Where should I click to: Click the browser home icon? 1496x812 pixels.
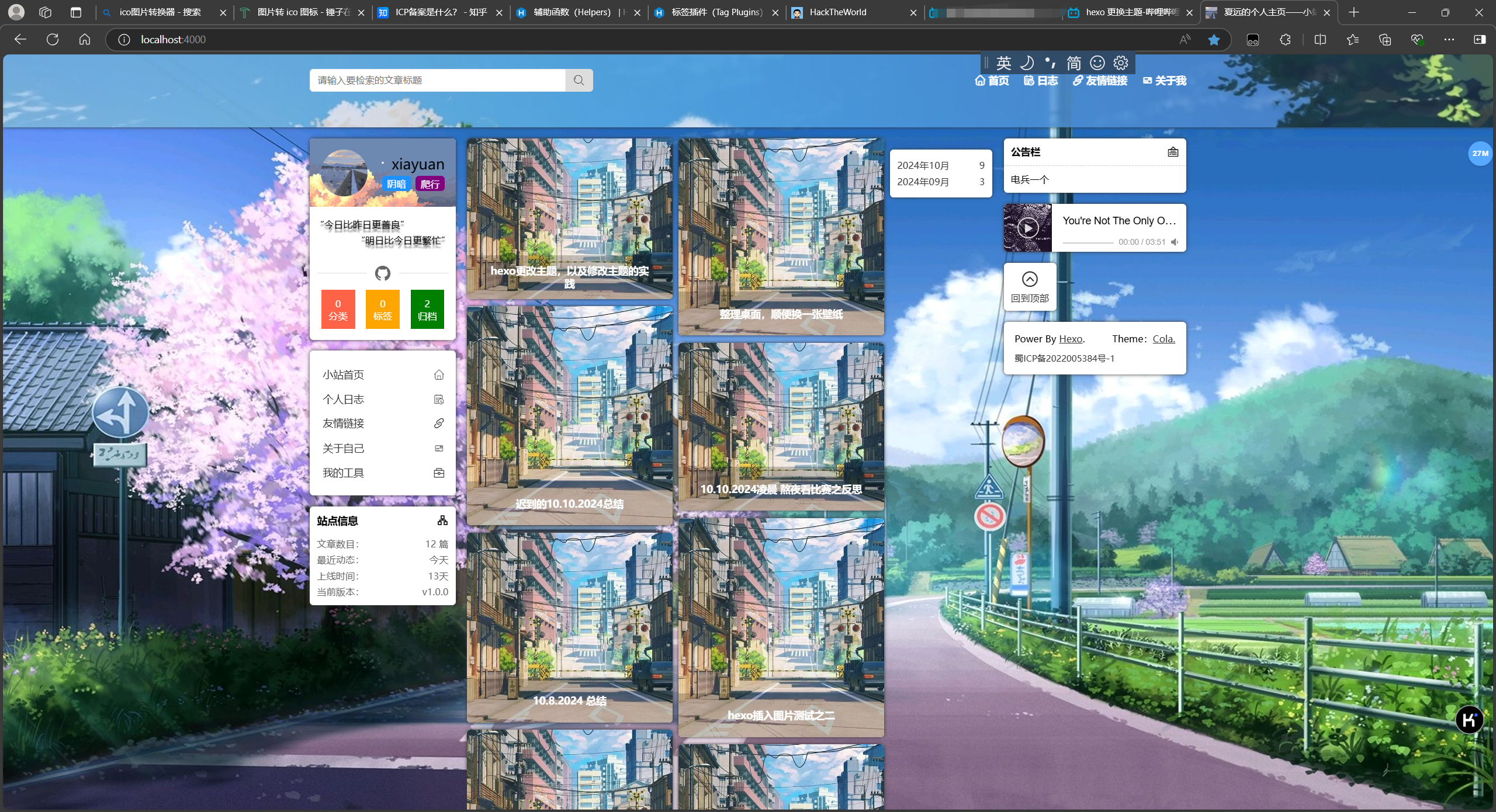click(x=85, y=39)
